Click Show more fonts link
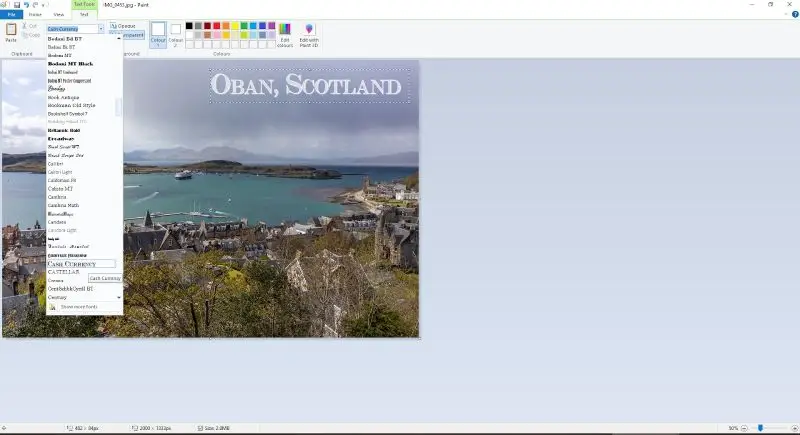The width and height of the screenshot is (800, 435). click(x=79, y=307)
